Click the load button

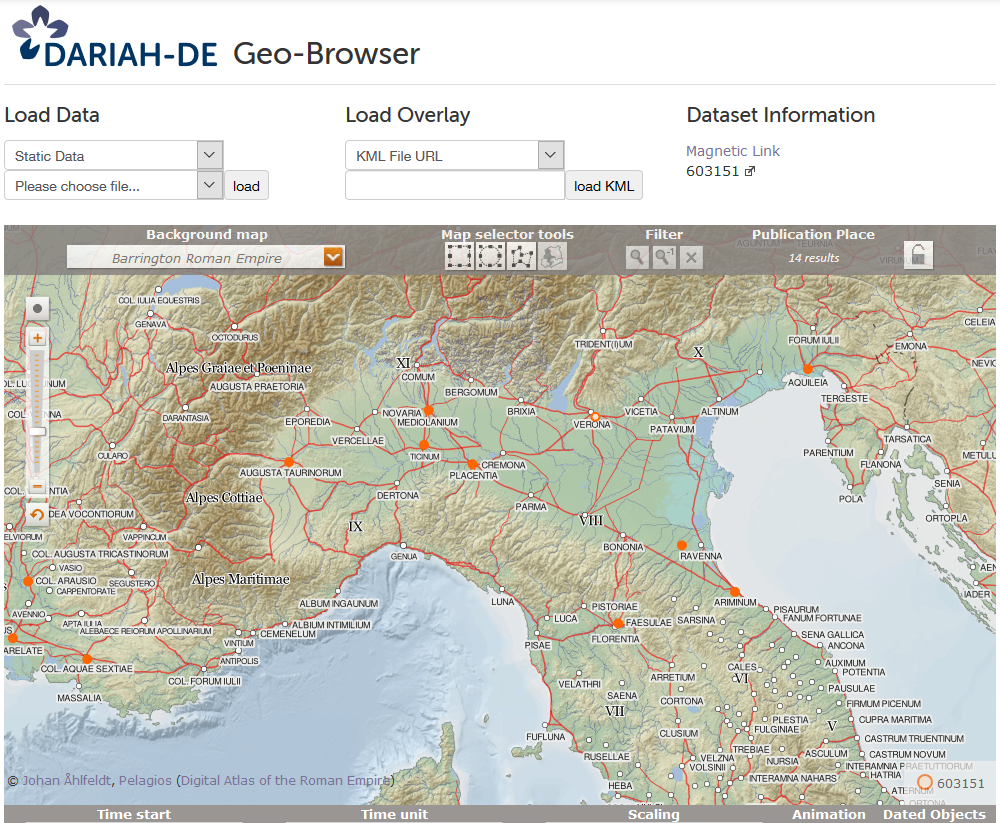246,186
